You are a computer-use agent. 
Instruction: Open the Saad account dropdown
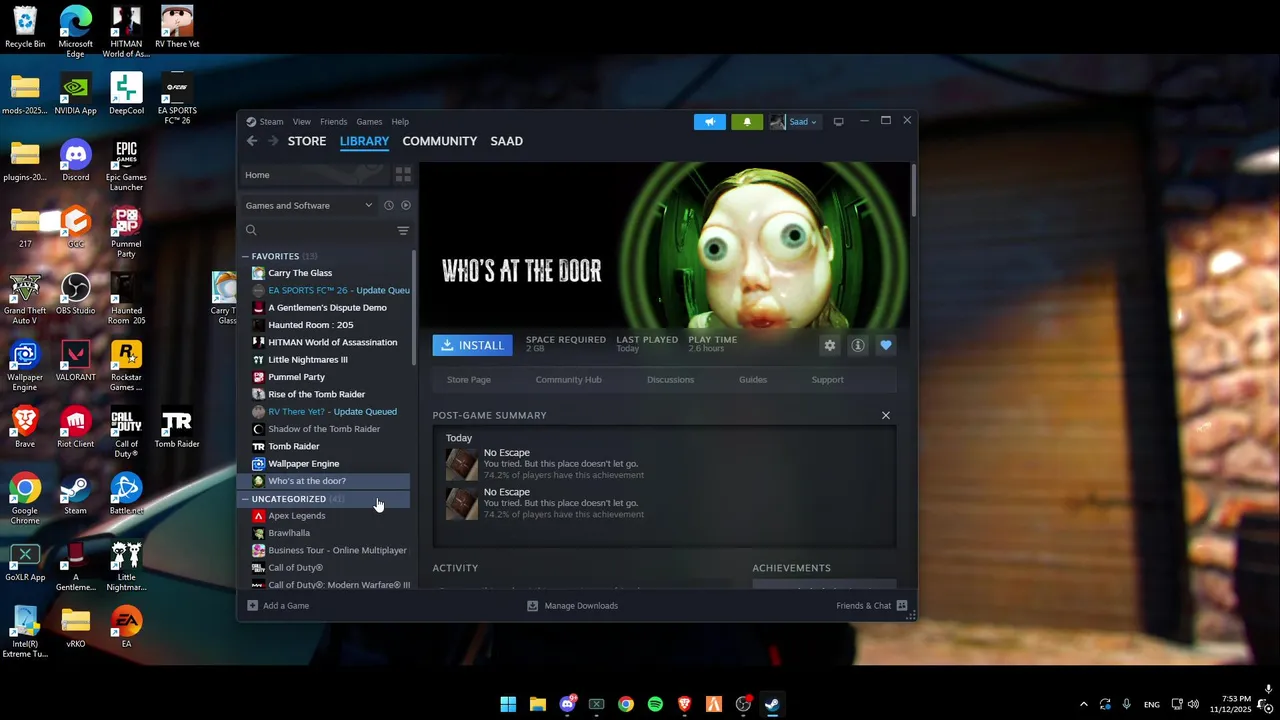tap(794, 122)
